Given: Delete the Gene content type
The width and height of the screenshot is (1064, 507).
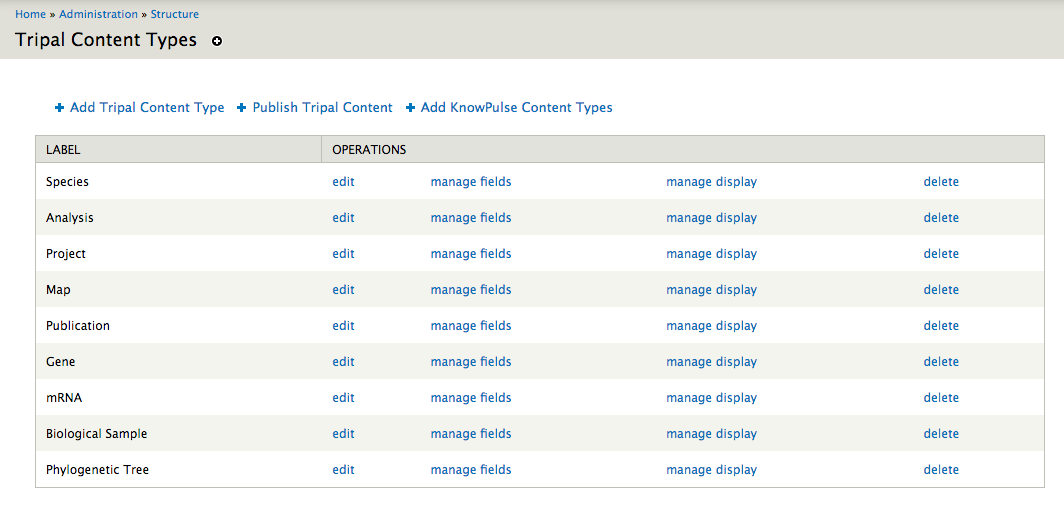Looking at the screenshot, I should click(941, 362).
